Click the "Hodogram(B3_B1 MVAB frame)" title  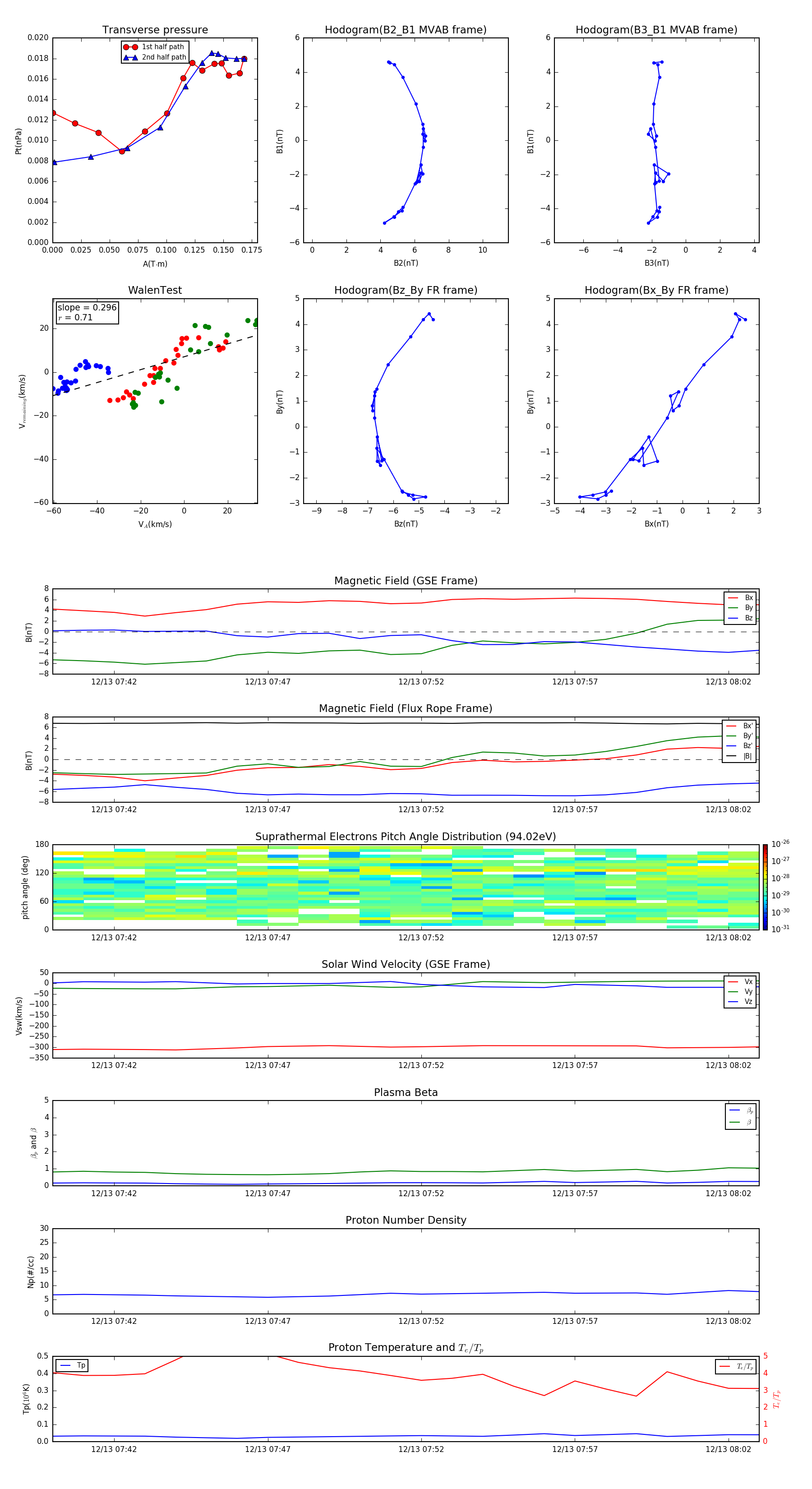coord(656,30)
